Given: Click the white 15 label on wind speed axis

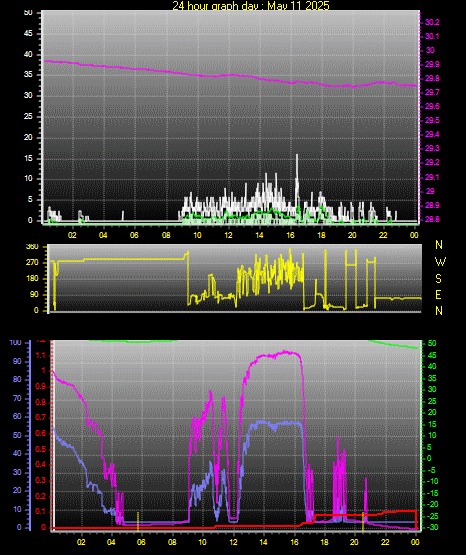Looking at the screenshot, I should 28,158.
